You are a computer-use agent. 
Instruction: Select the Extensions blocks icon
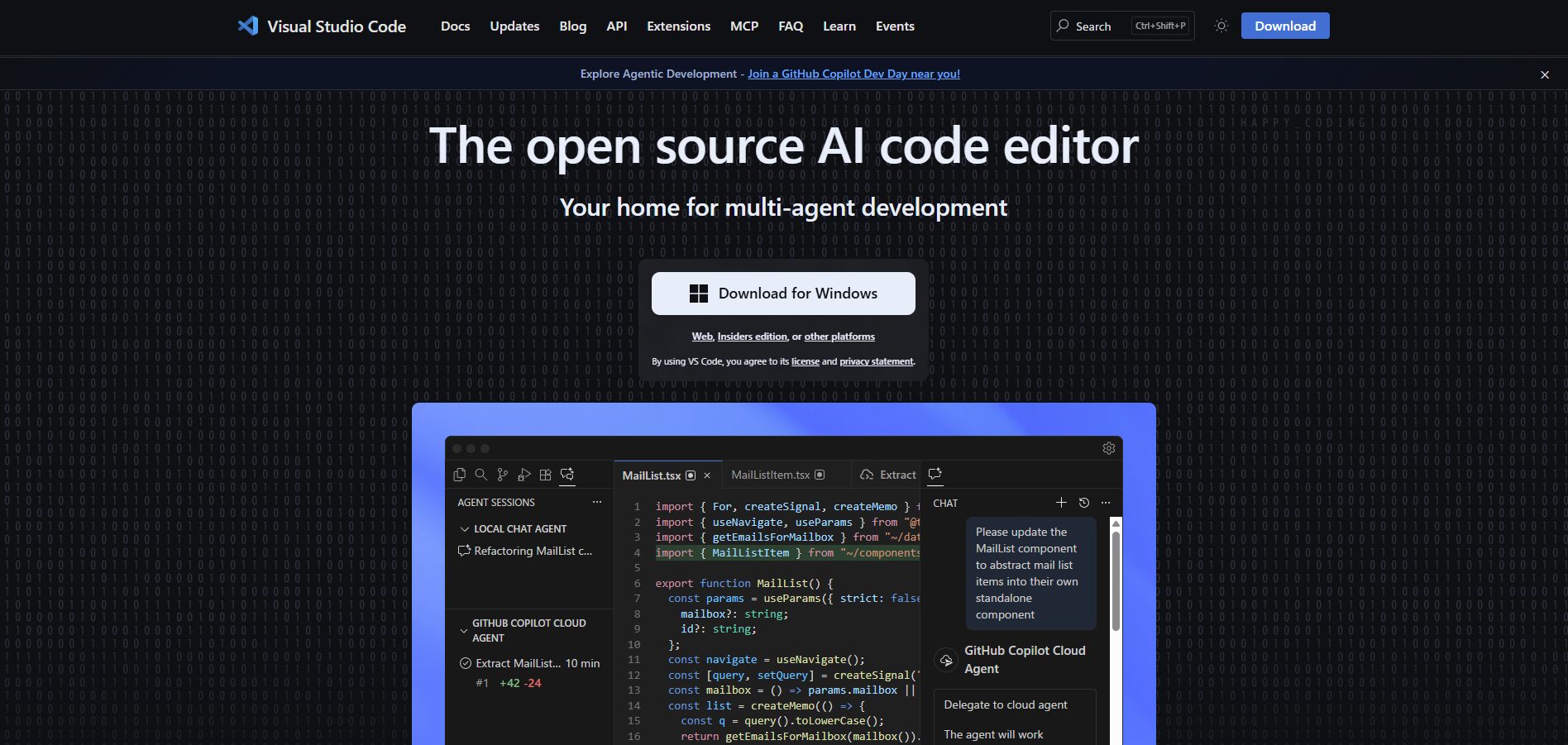pos(545,475)
